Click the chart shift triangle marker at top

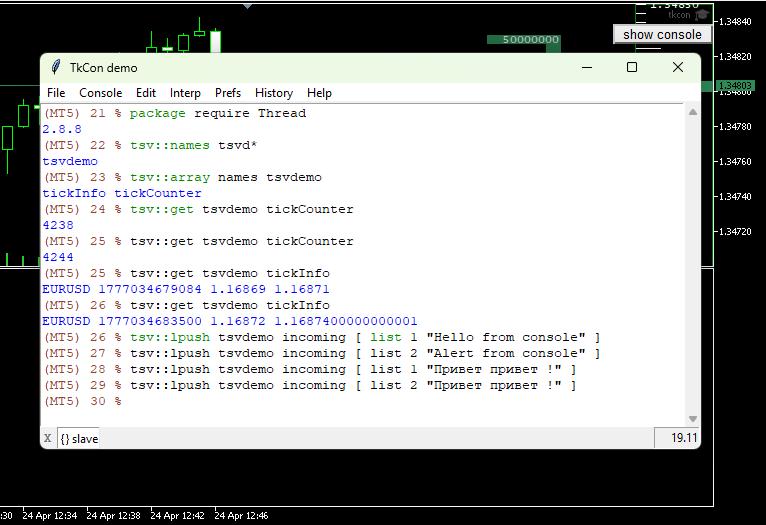(x=248, y=6)
